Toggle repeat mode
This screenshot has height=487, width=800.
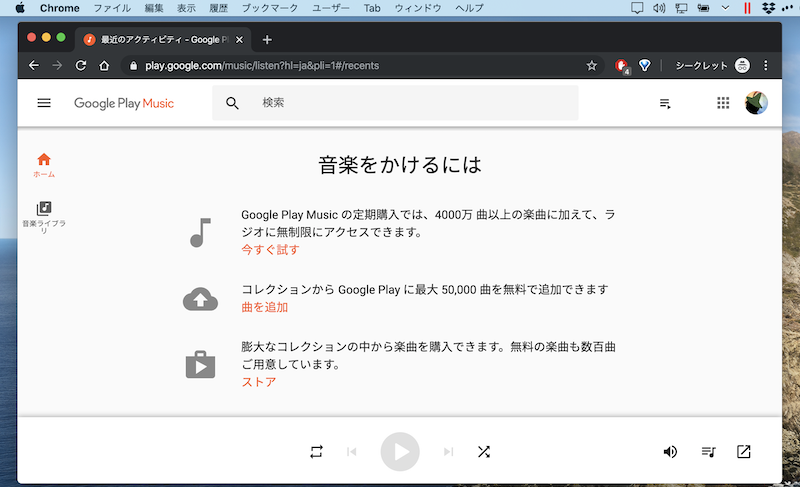317,452
